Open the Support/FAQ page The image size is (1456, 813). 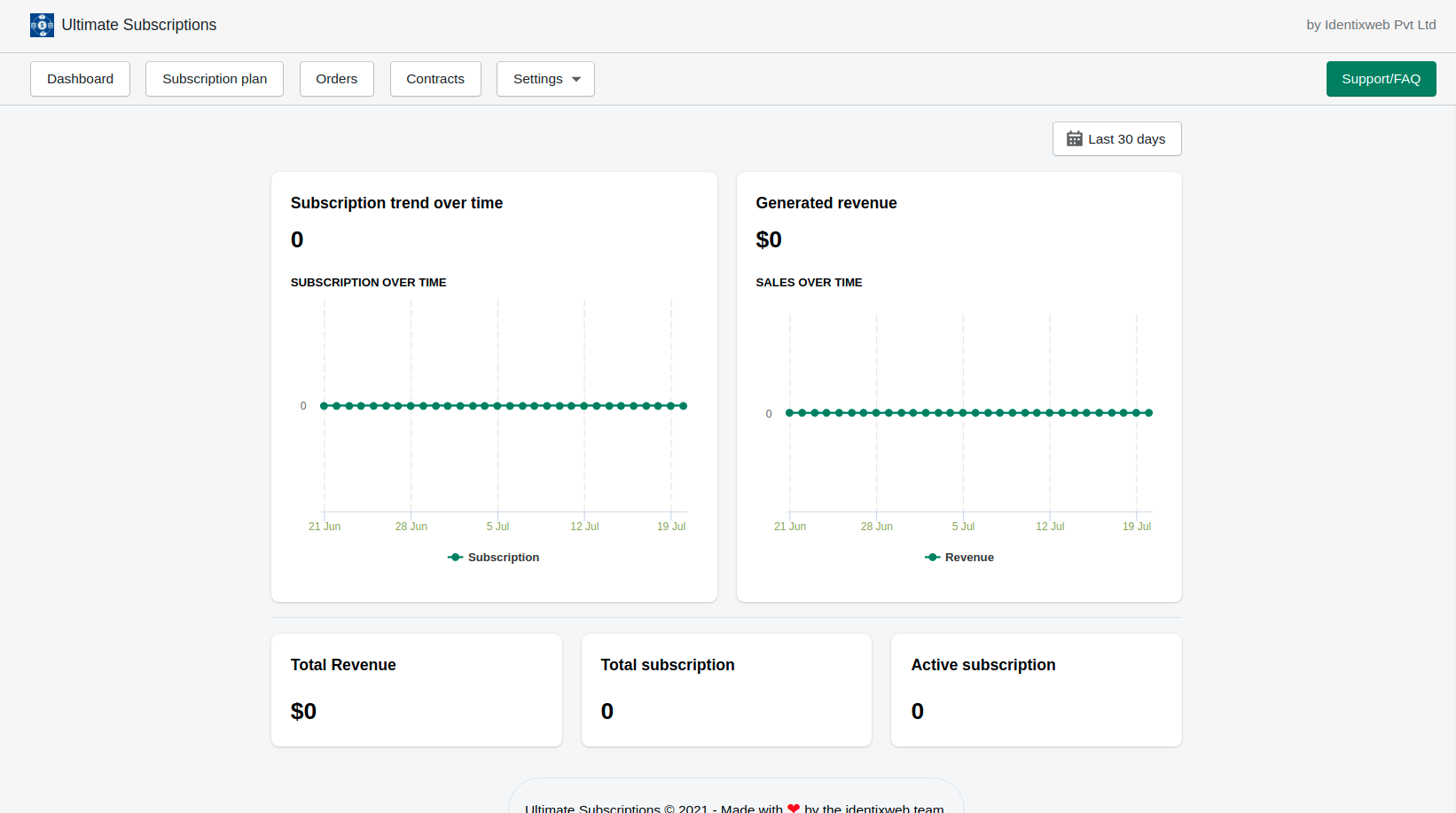point(1381,79)
